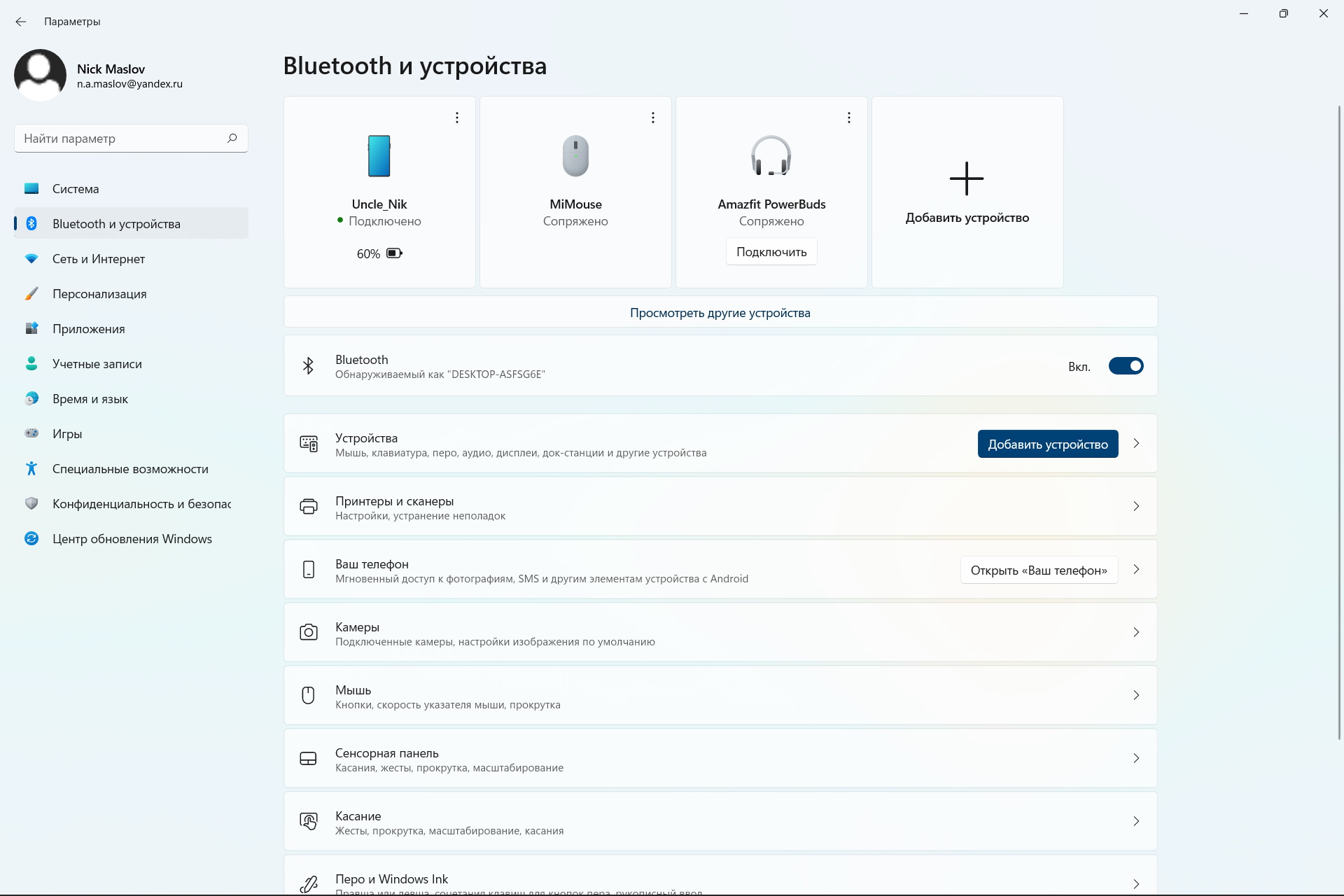Click the search magnifier icon

click(x=232, y=138)
